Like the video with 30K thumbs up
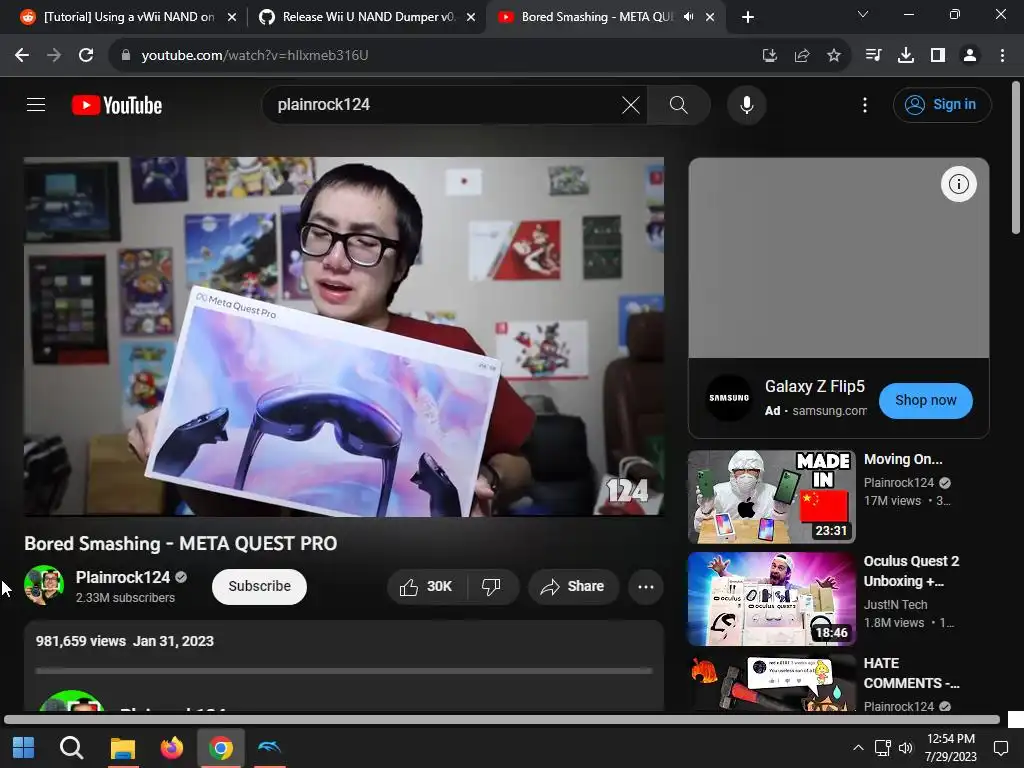 427,586
